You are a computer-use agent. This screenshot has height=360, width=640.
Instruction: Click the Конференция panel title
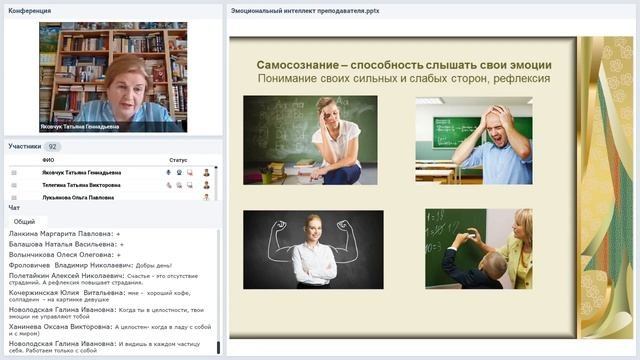(30, 11)
